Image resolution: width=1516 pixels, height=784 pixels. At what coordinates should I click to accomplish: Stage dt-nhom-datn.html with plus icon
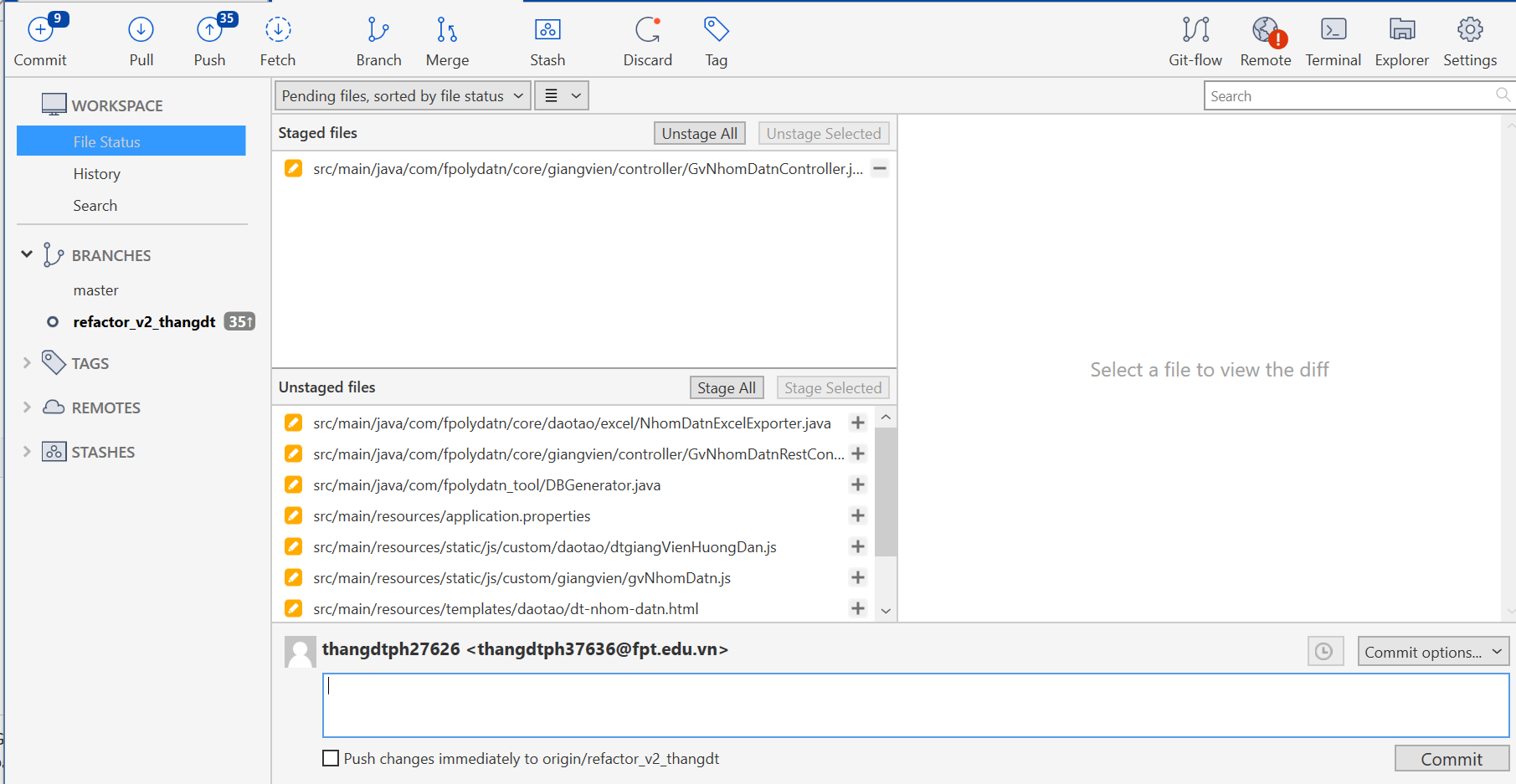click(858, 608)
